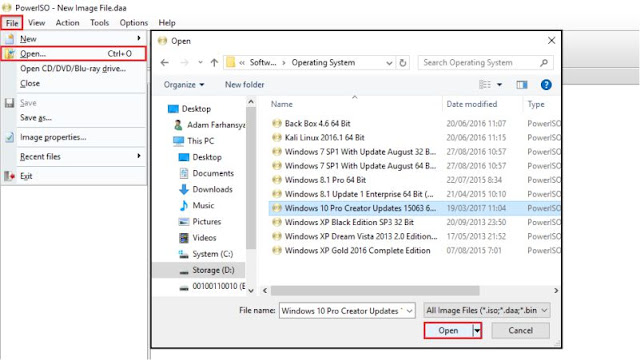Choose Open... from File menu
Viewport: 640px width, 360px height.
click(x=73, y=54)
